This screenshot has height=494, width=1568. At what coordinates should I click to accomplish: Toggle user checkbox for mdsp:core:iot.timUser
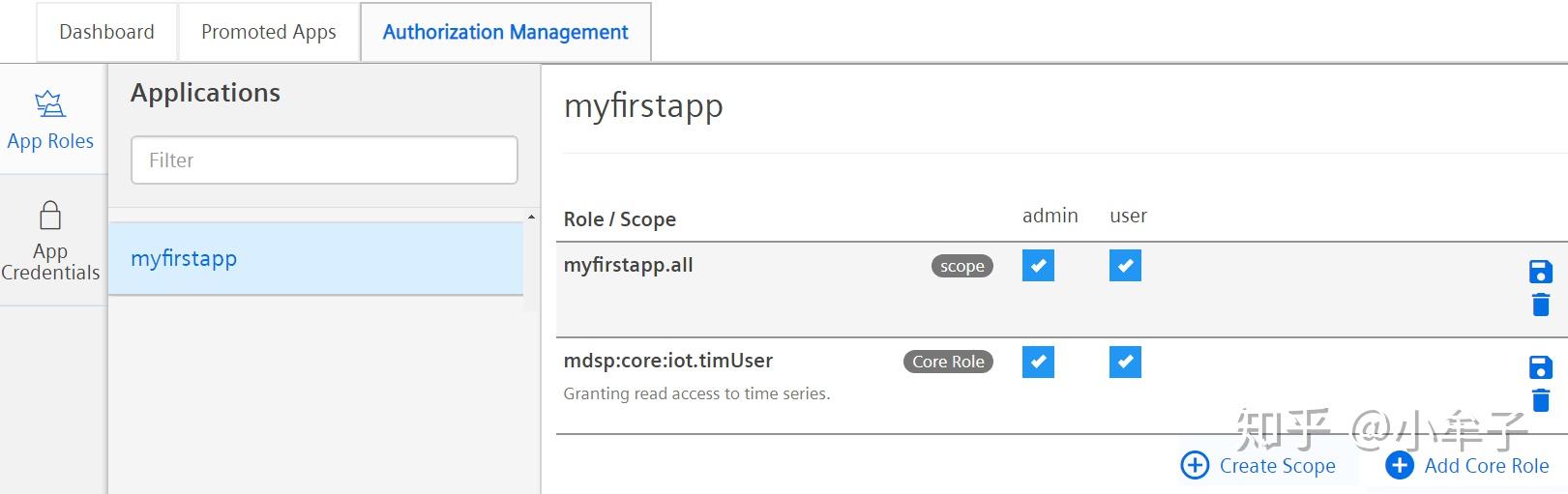coord(1125,362)
